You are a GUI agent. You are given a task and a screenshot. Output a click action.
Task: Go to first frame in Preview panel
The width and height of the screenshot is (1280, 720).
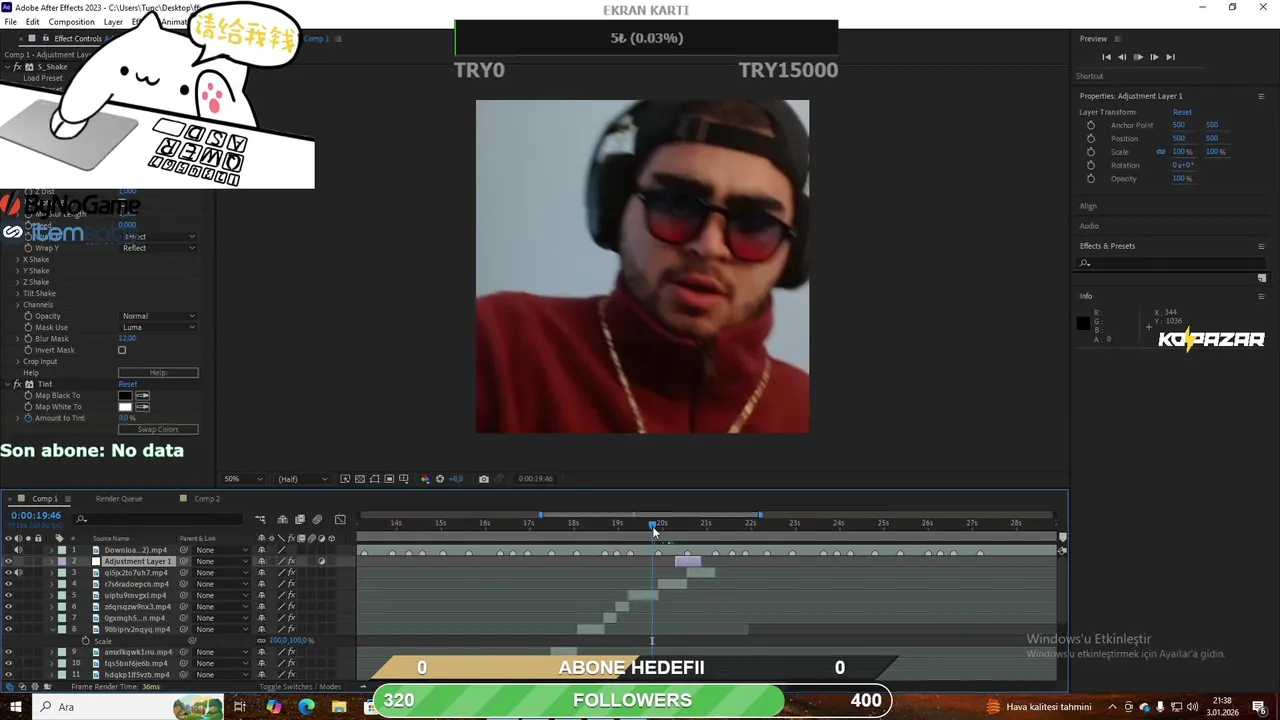click(x=1106, y=57)
